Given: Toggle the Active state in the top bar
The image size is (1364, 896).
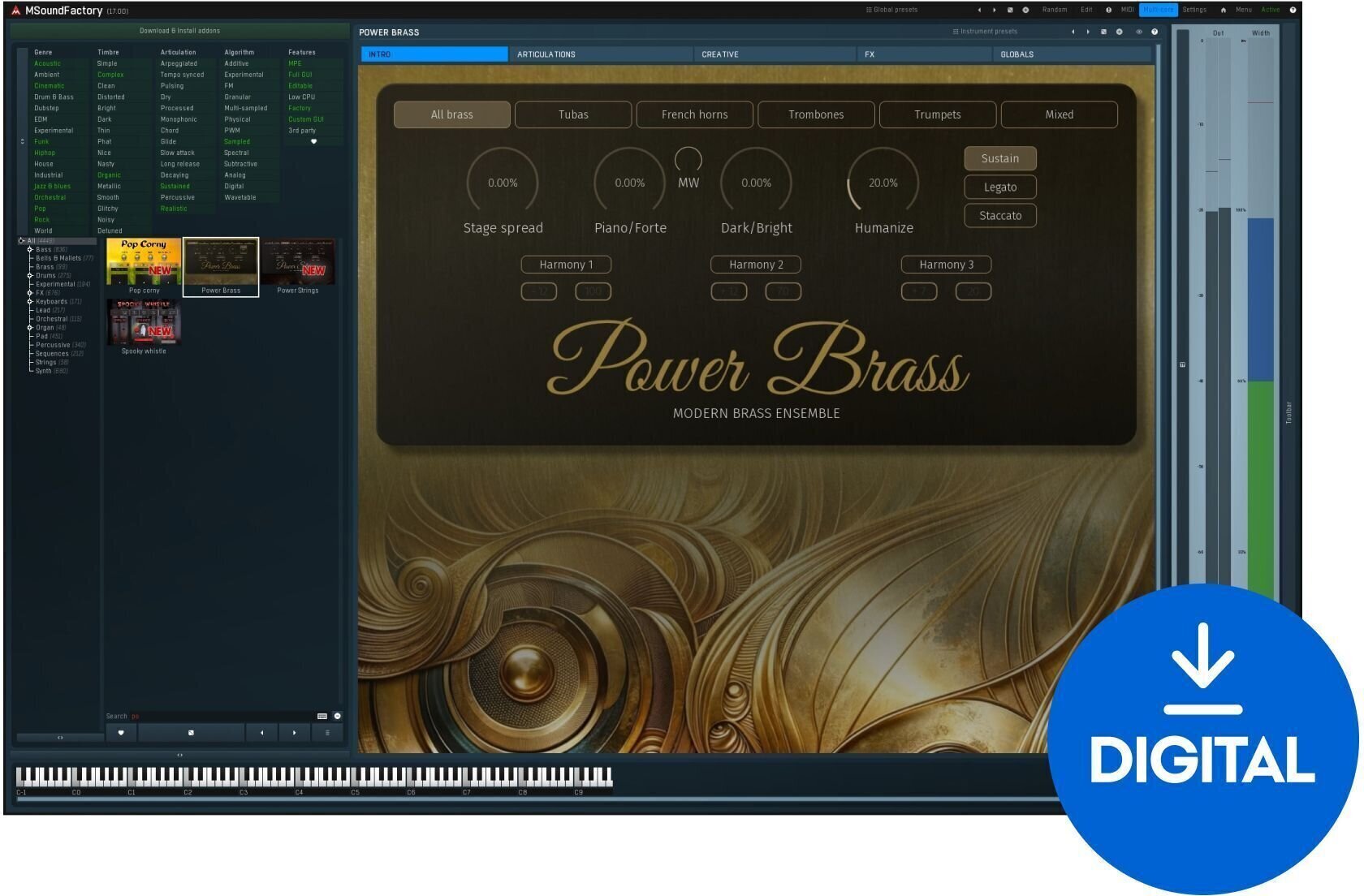Looking at the screenshot, I should 1271,10.
